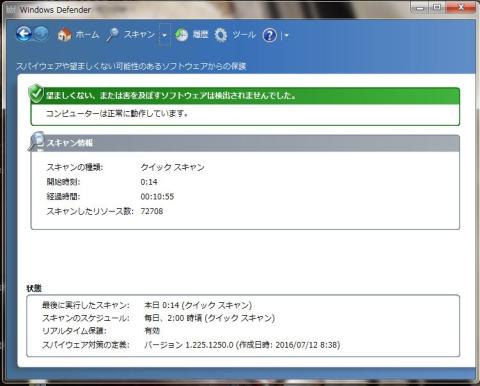Click the Scan magnifier icon
Viewport: 480px width, 386px height.
pos(113,35)
